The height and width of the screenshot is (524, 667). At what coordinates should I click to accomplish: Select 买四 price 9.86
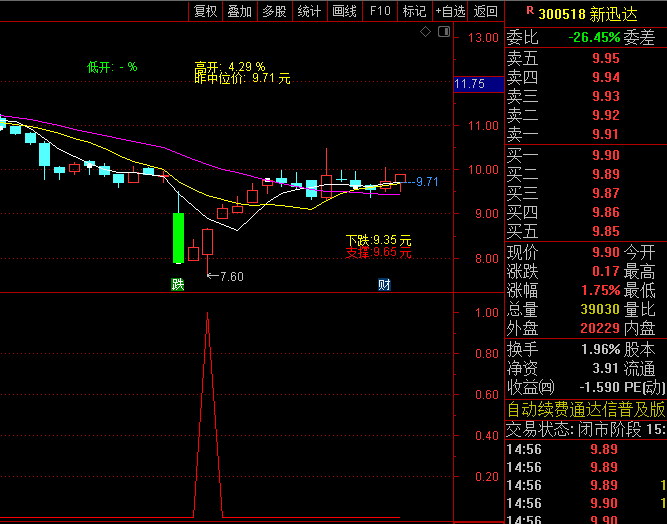pyautogui.click(x=606, y=212)
